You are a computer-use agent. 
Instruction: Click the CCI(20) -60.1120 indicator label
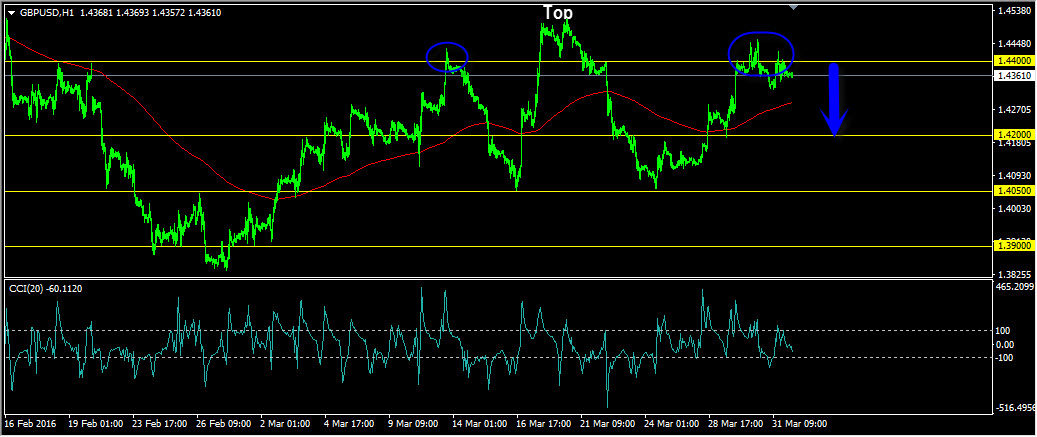point(45,288)
